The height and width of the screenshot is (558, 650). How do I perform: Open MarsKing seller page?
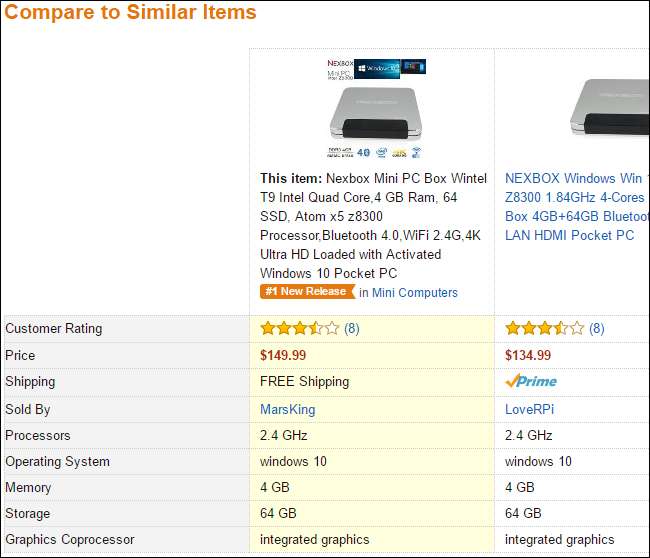pos(287,409)
